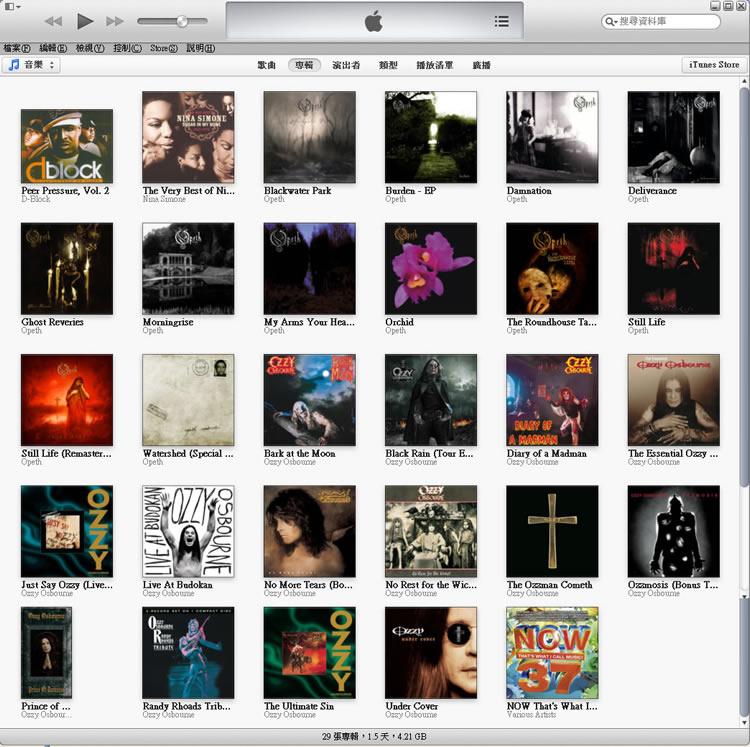
Task: Click the 'Various Artists' artist text
Action: [531, 714]
